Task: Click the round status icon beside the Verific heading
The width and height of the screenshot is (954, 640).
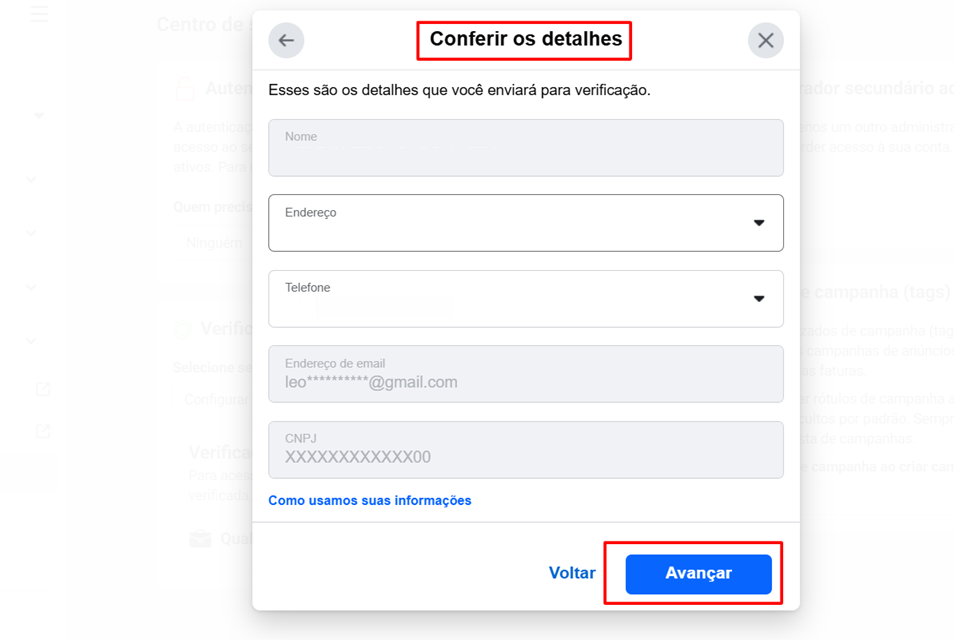Action: (183, 329)
